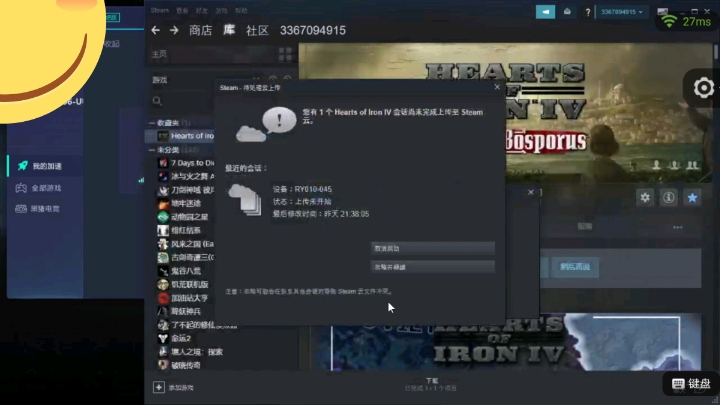Viewport: 720px width, 405px height.
Task: Click the light blue button in activity area
Action: [575, 267]
